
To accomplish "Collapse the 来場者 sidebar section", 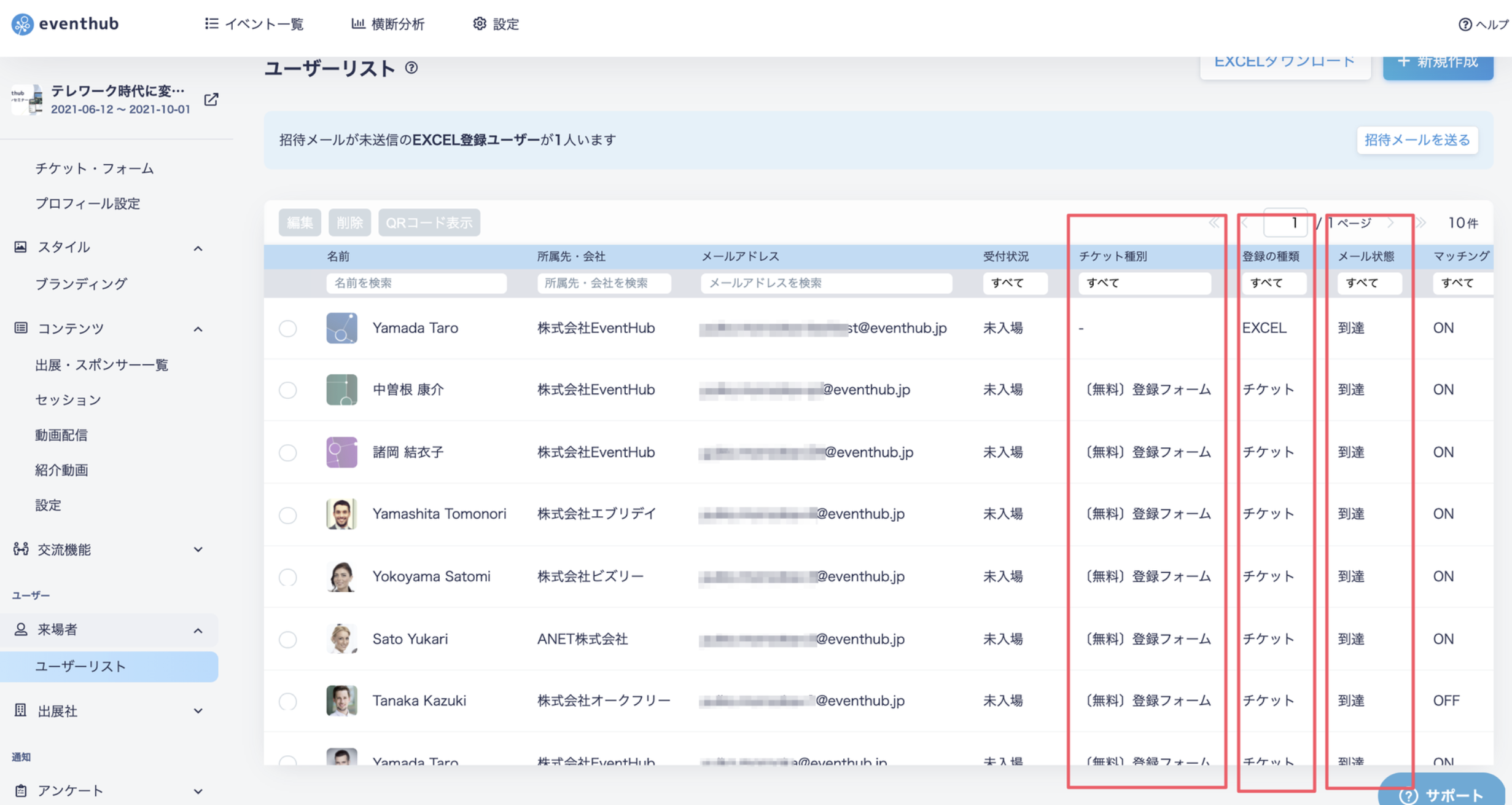I will [198, 630].
